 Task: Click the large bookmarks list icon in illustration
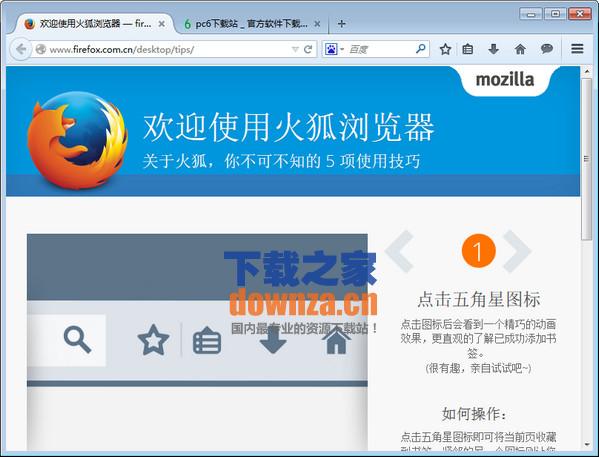pos(207,340)
